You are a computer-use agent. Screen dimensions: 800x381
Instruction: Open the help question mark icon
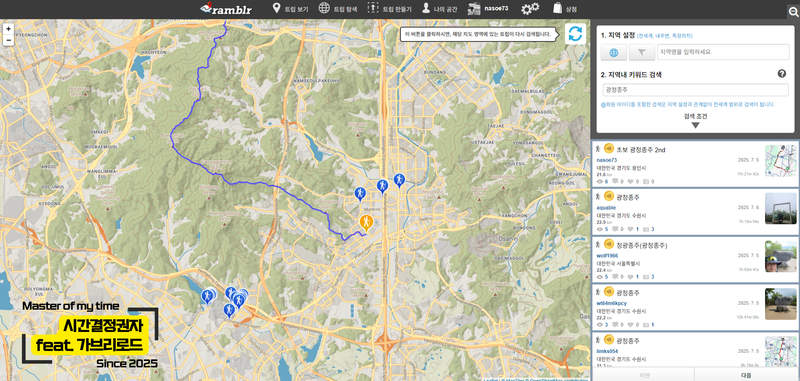pyautogui.click(x=782, y=74)
